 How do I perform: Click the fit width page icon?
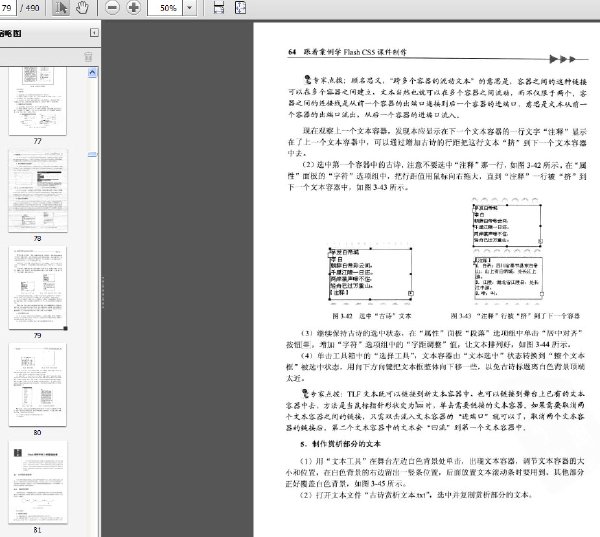tap(218, 8)
